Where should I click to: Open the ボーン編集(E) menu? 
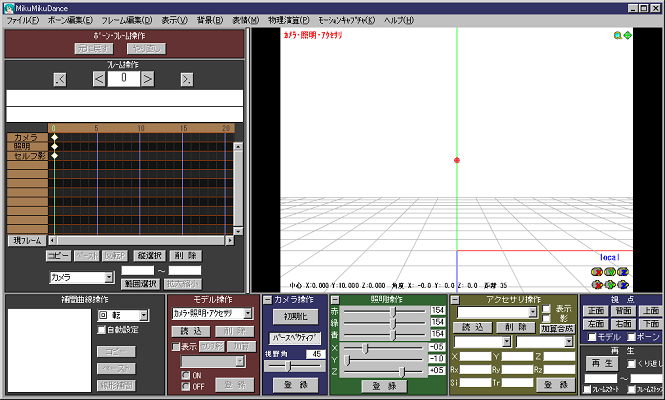pyautogui.click(x=70, y=20)
